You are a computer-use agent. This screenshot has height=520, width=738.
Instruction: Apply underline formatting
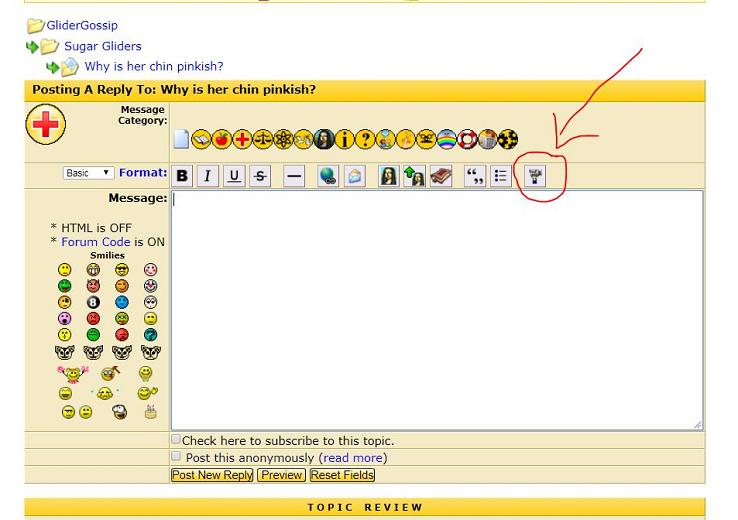[234, 176]
